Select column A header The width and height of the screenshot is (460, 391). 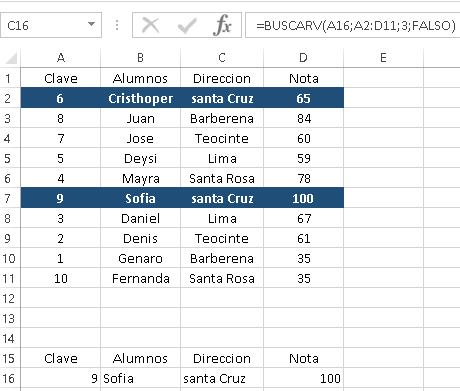click(x=61, y=58)
